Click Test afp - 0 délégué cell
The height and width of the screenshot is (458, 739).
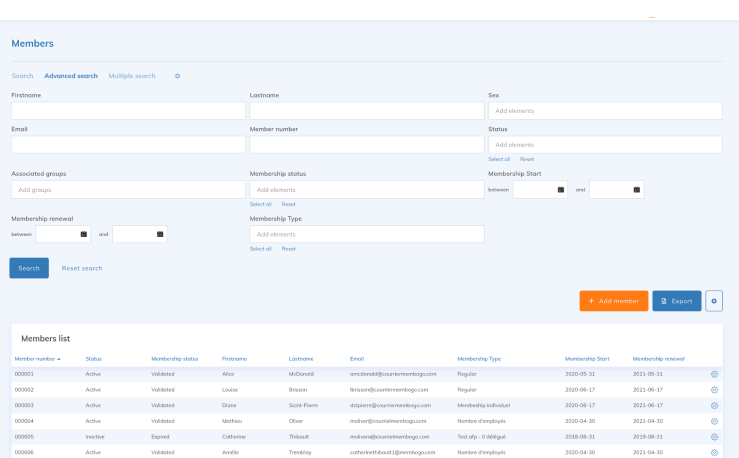pyautogui.click(x=481, y=437)
